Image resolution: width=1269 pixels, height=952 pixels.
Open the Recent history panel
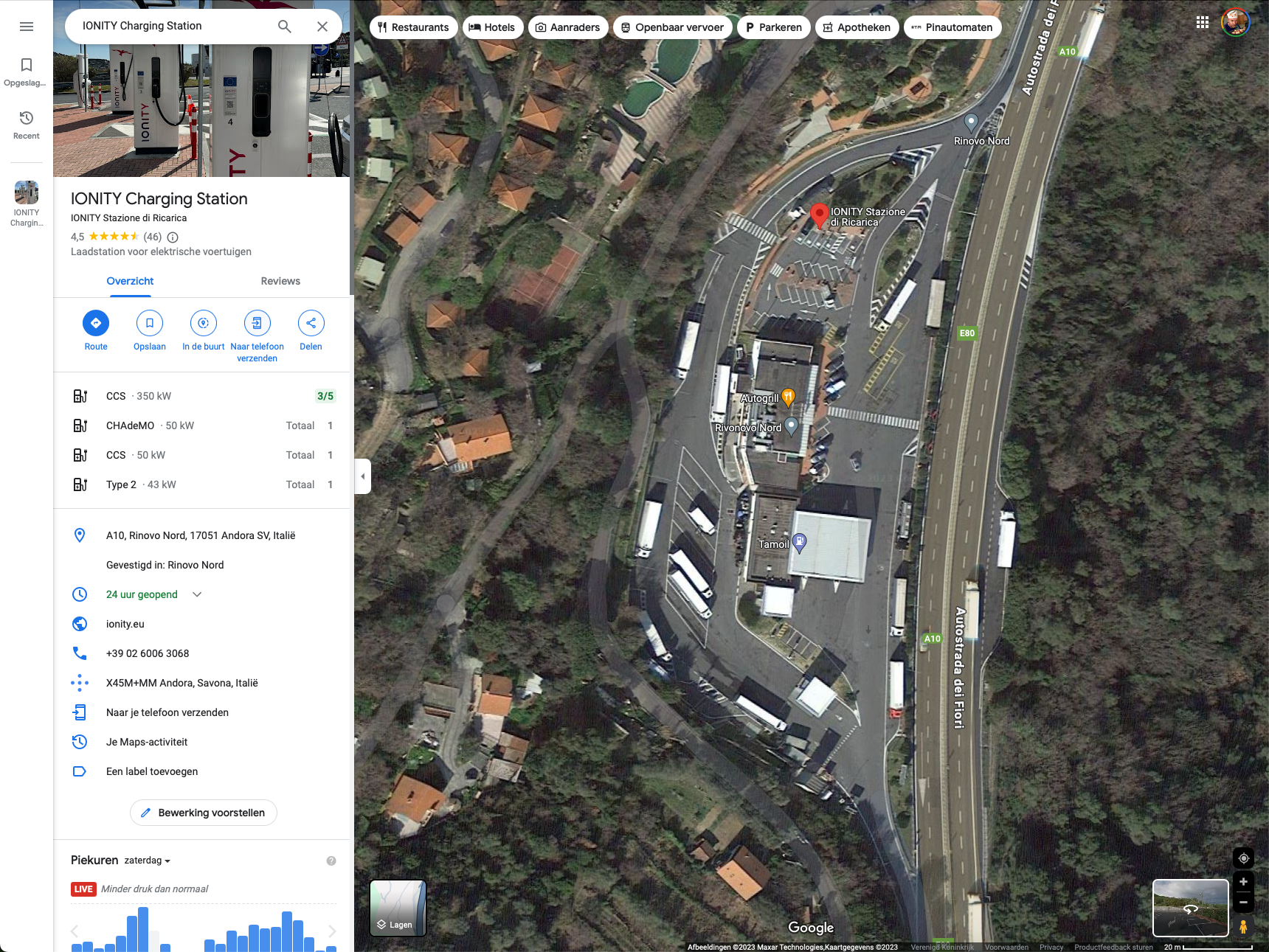pos(26,125)
